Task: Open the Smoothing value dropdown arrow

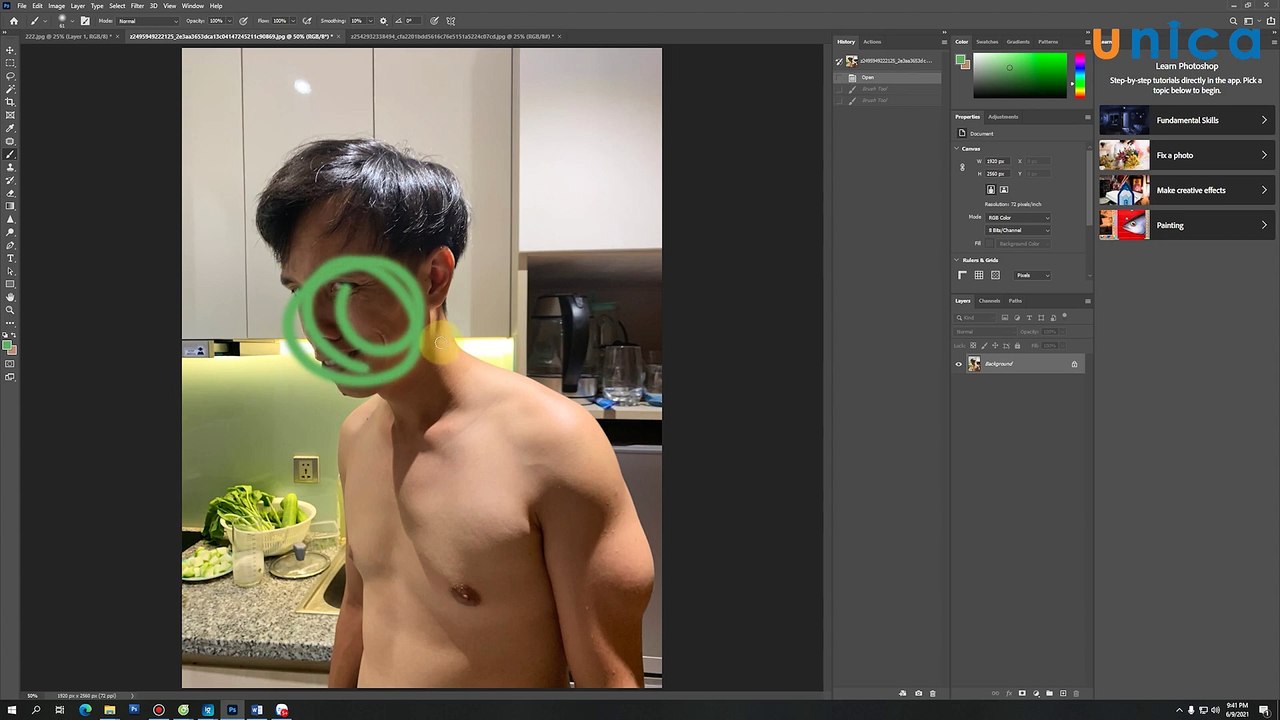Action: tap(371, 20)
